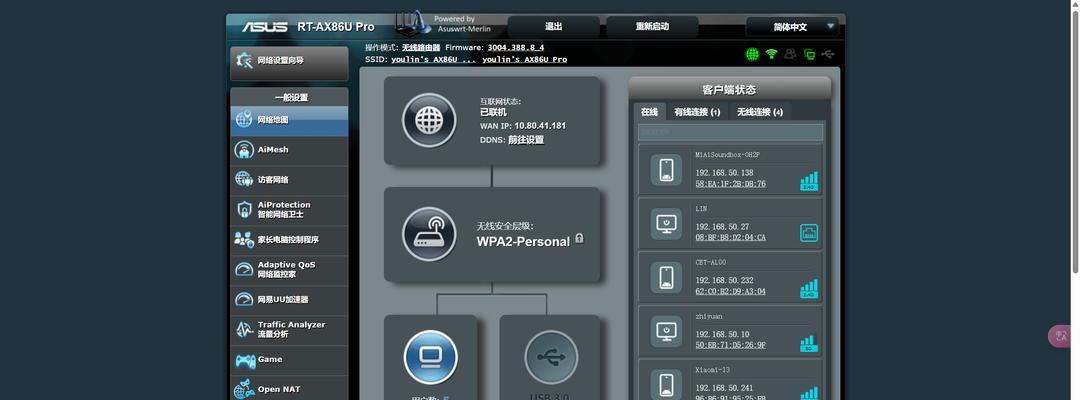Click WAN IP value 10.80.41.181

click(540, 126)
